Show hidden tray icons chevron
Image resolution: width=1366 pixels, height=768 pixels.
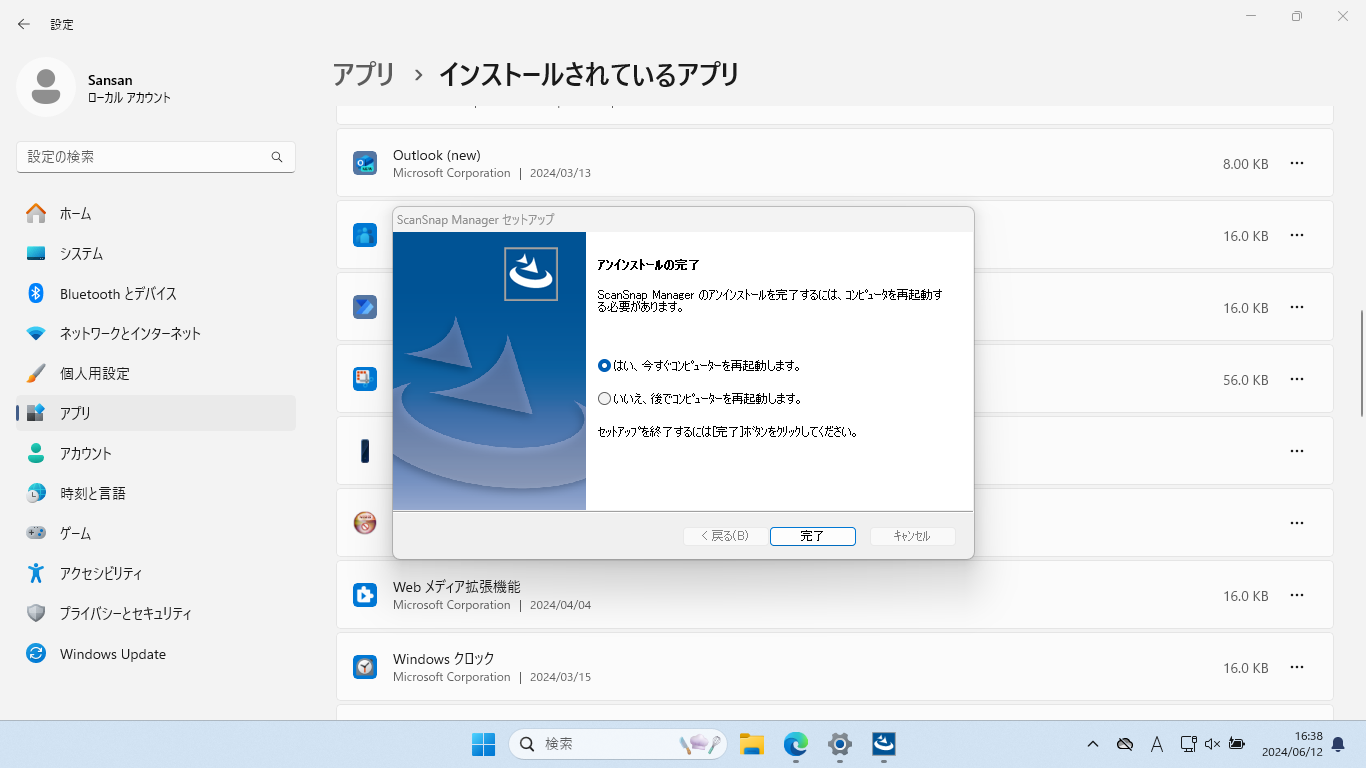[1093, 744]
